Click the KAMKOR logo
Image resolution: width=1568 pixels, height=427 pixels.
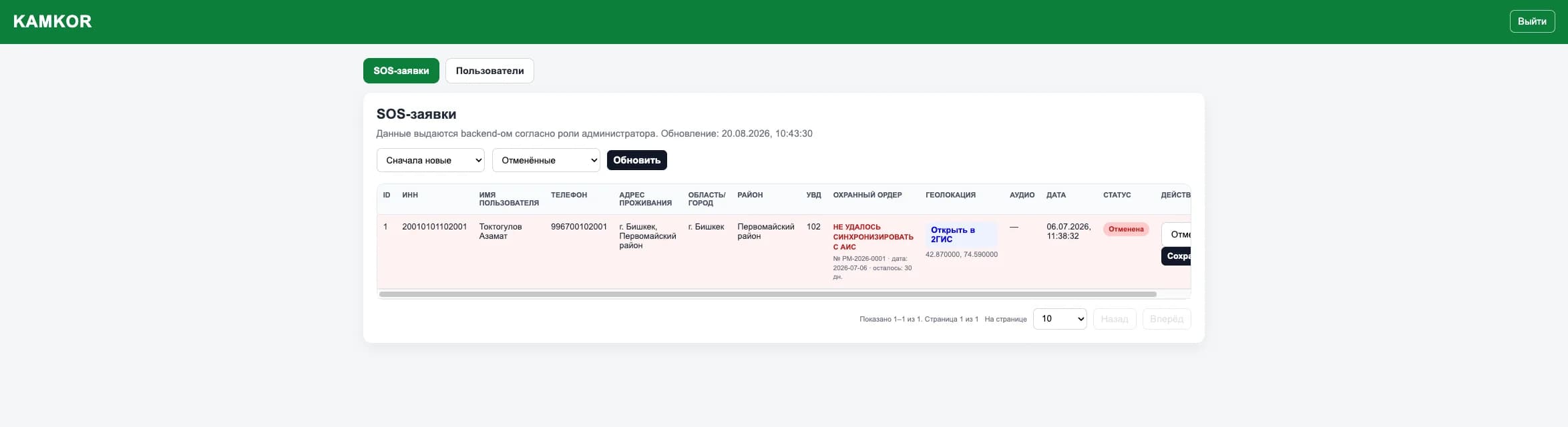click(53, 21)
